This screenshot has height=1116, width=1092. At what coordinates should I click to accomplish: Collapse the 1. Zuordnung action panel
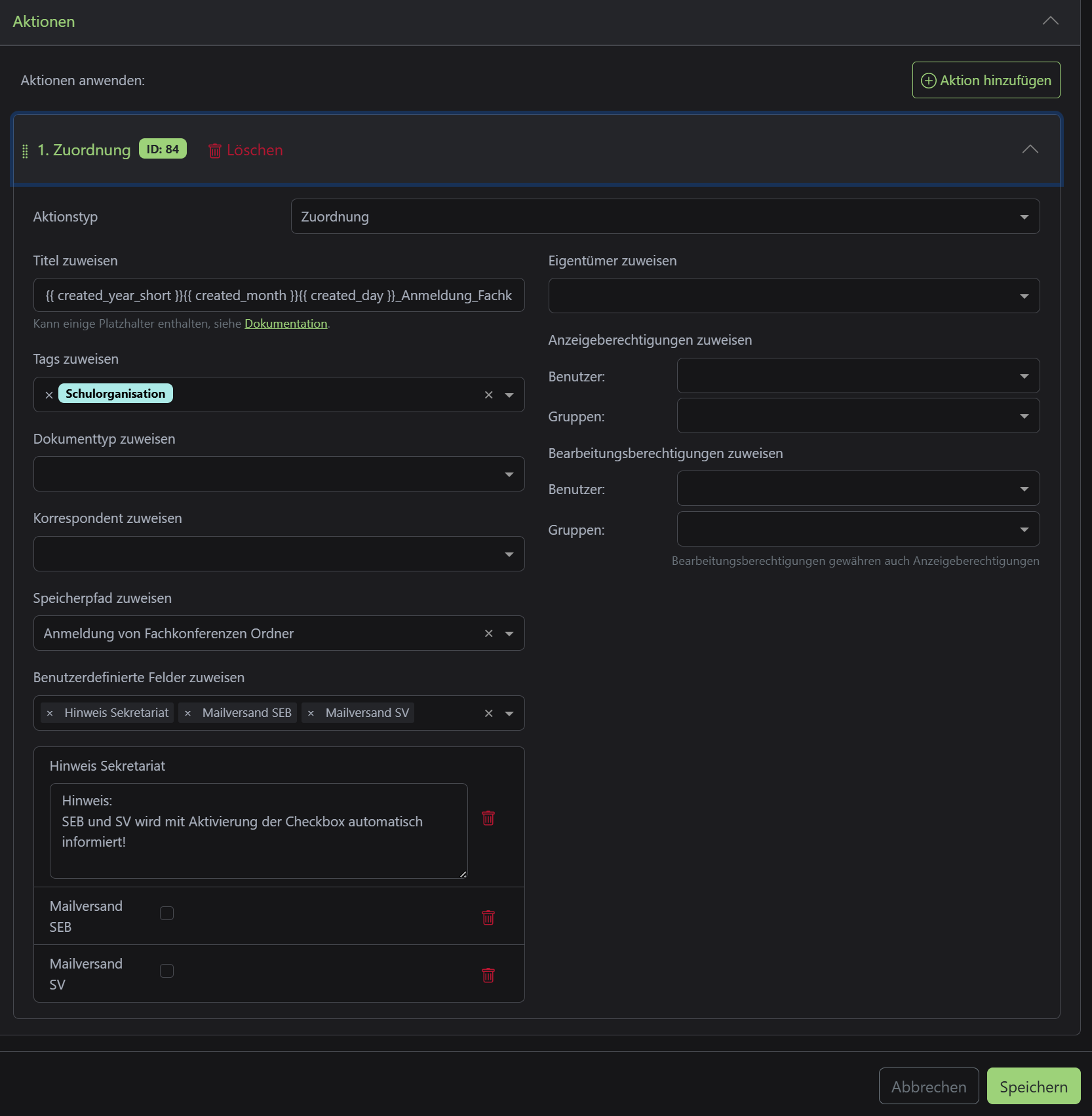click(x=1030, y=149)
